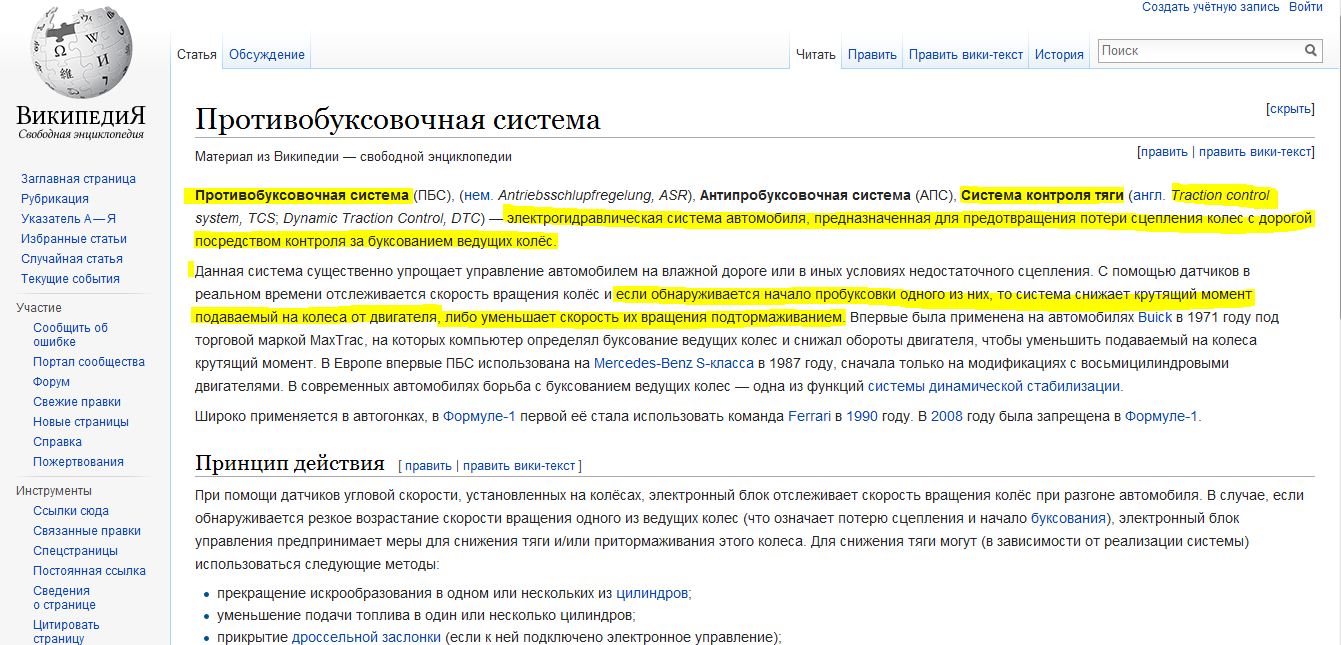Follow the буксования link
This screenshot has width=1341, height=645.
tap(1068, 518)
